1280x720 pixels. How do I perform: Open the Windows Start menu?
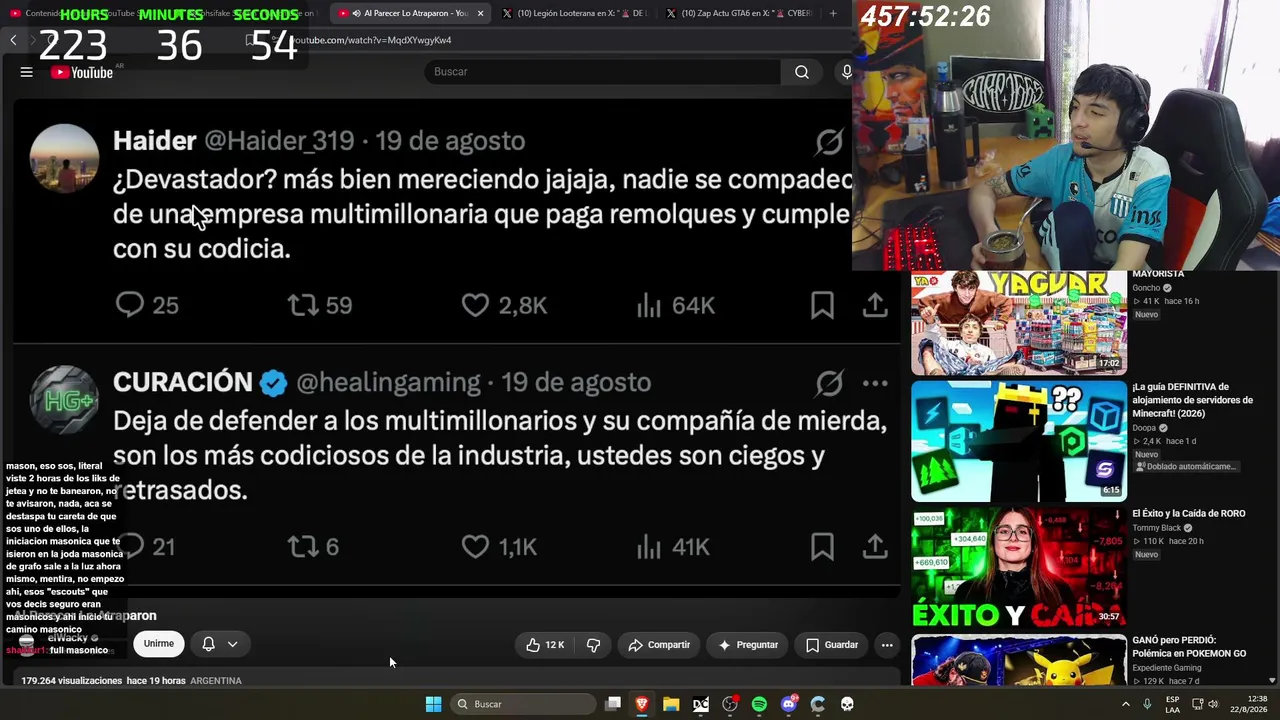(433, 704)
